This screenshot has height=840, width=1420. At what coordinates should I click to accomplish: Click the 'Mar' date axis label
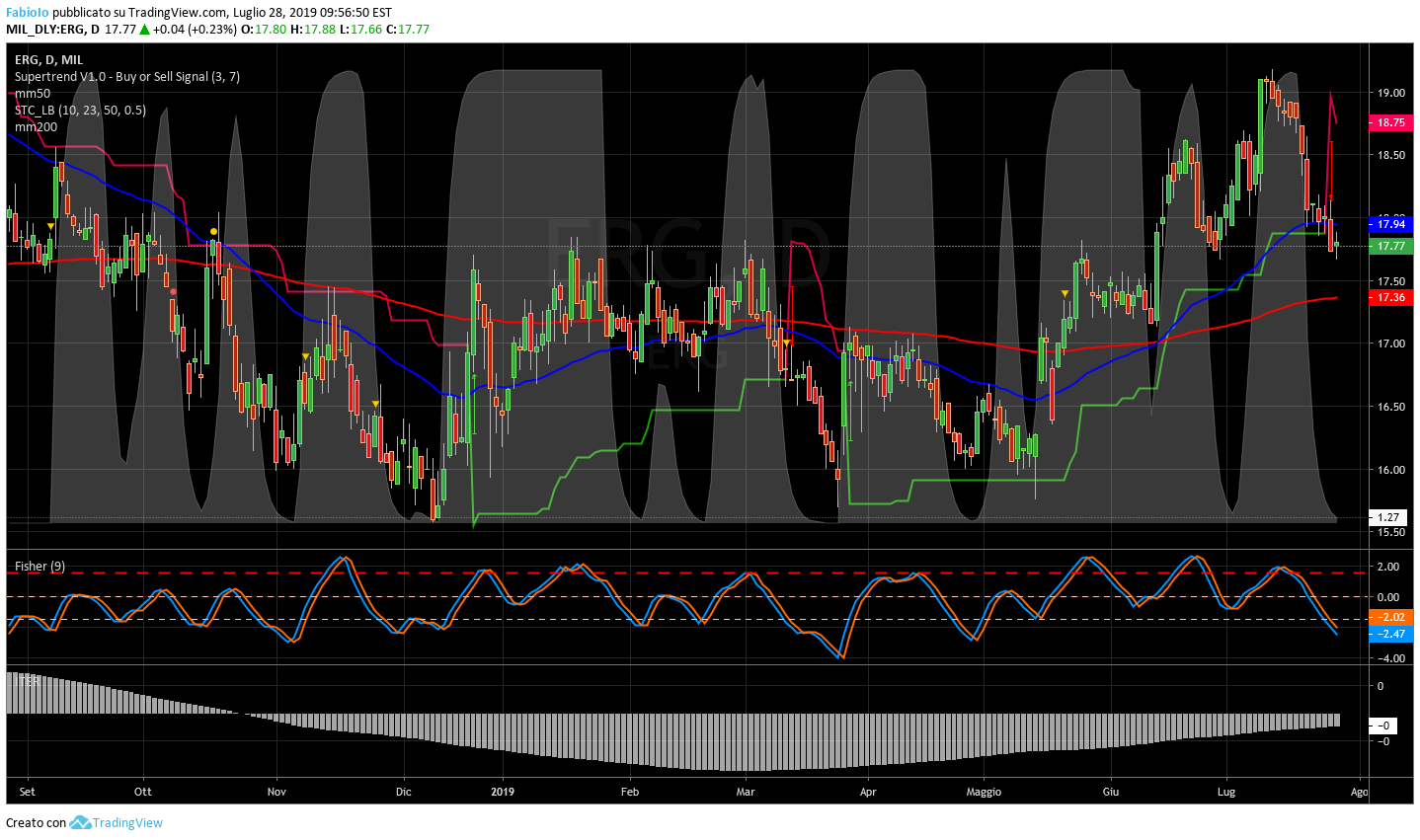coord(746,792)
